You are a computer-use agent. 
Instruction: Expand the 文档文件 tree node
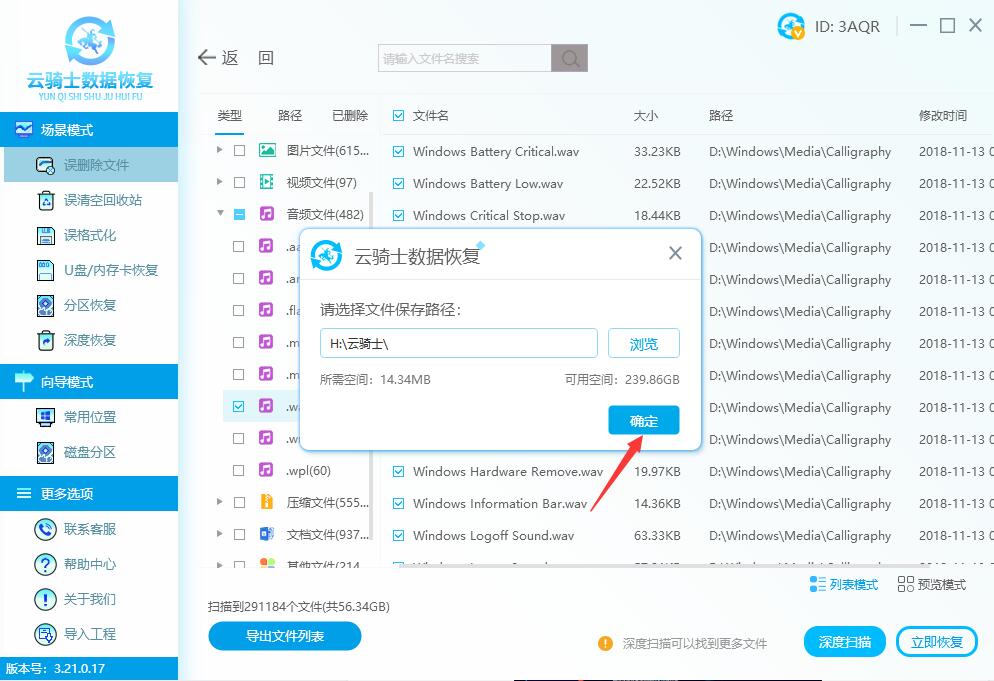point(219,533)
